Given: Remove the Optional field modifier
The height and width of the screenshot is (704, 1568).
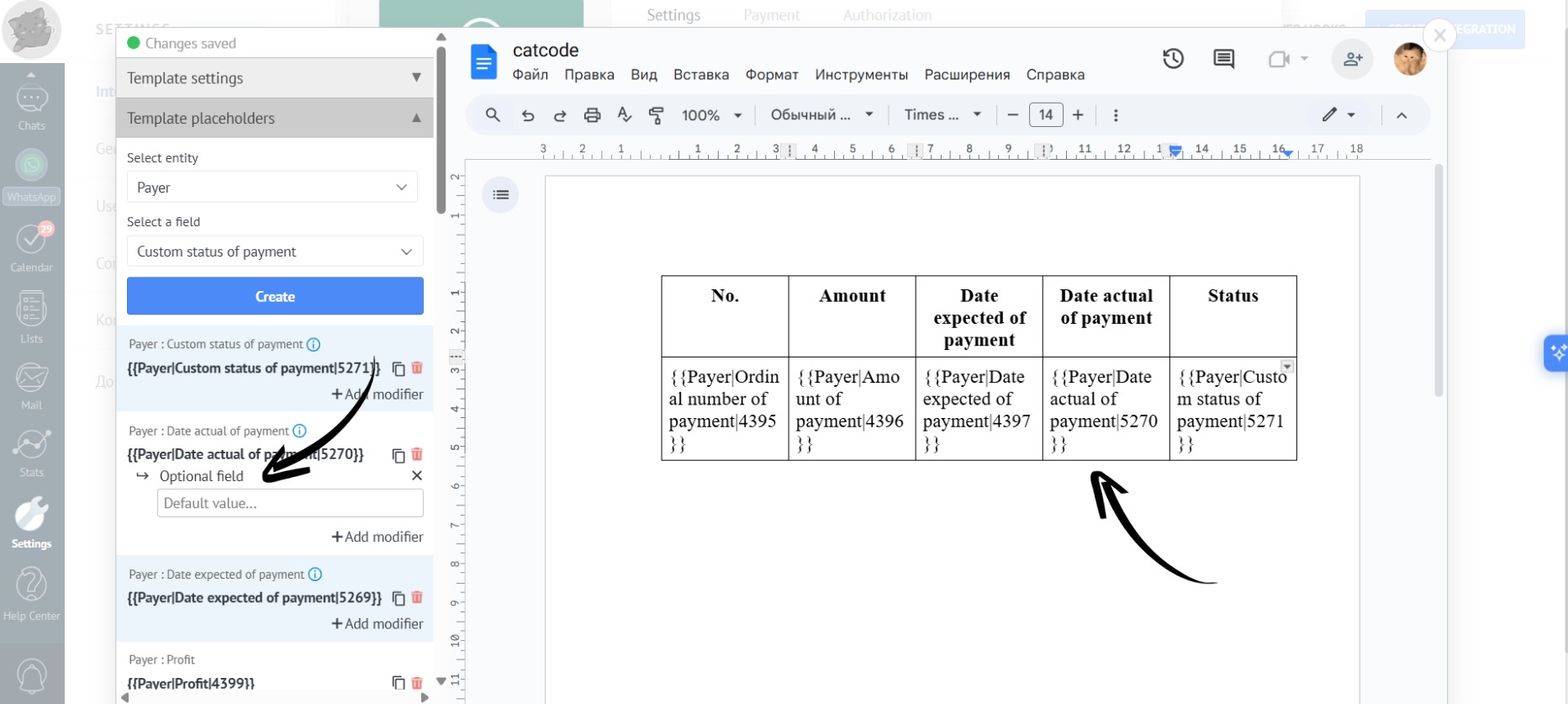Looking at the screenshot, I should coord(416,476).
